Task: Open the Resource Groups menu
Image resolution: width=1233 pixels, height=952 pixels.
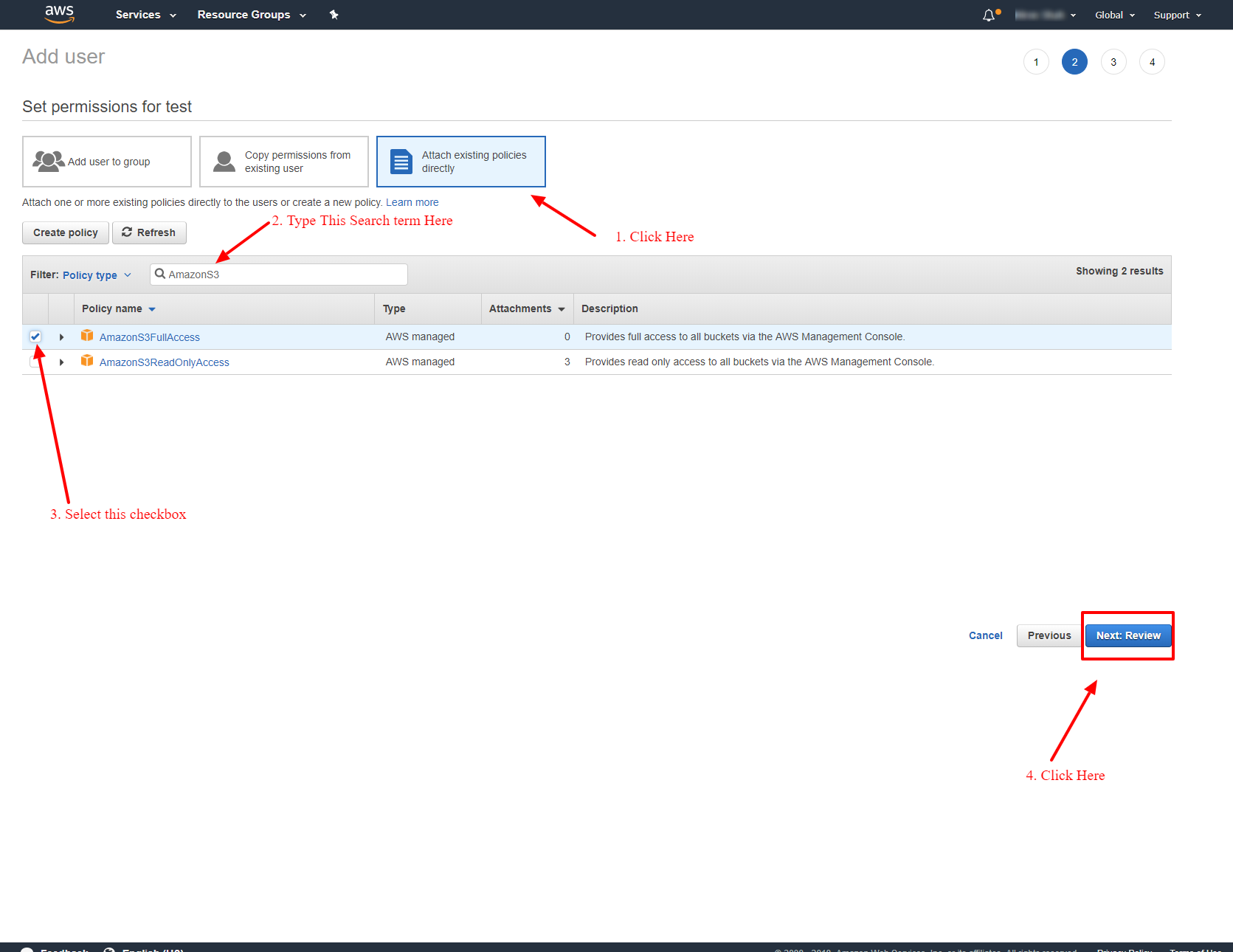Action: pos(252,15)
